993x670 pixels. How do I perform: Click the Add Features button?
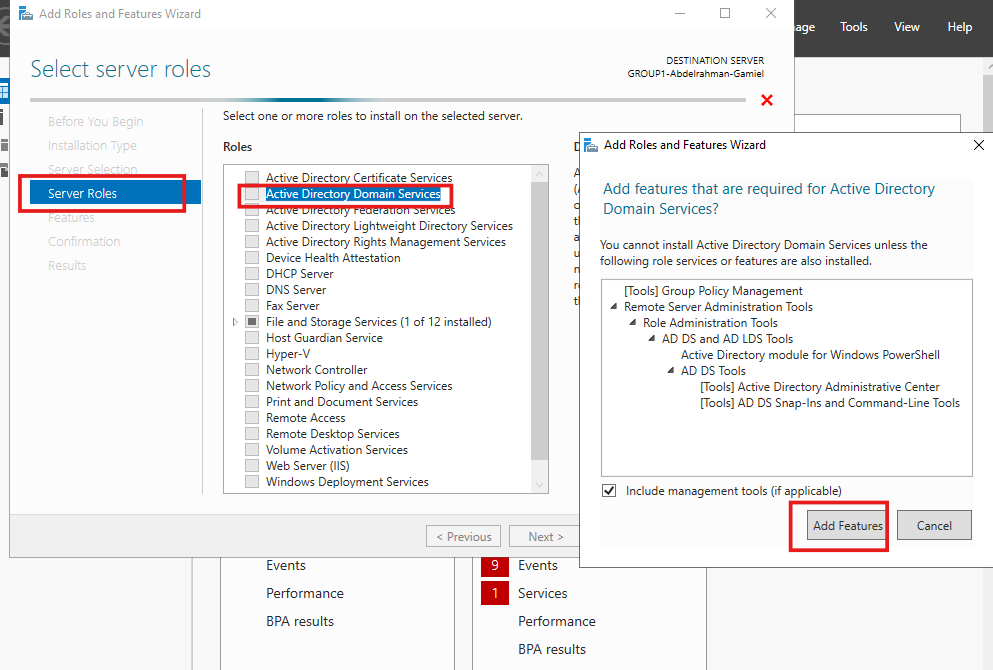pyautogui.click(x=847, y=526)
